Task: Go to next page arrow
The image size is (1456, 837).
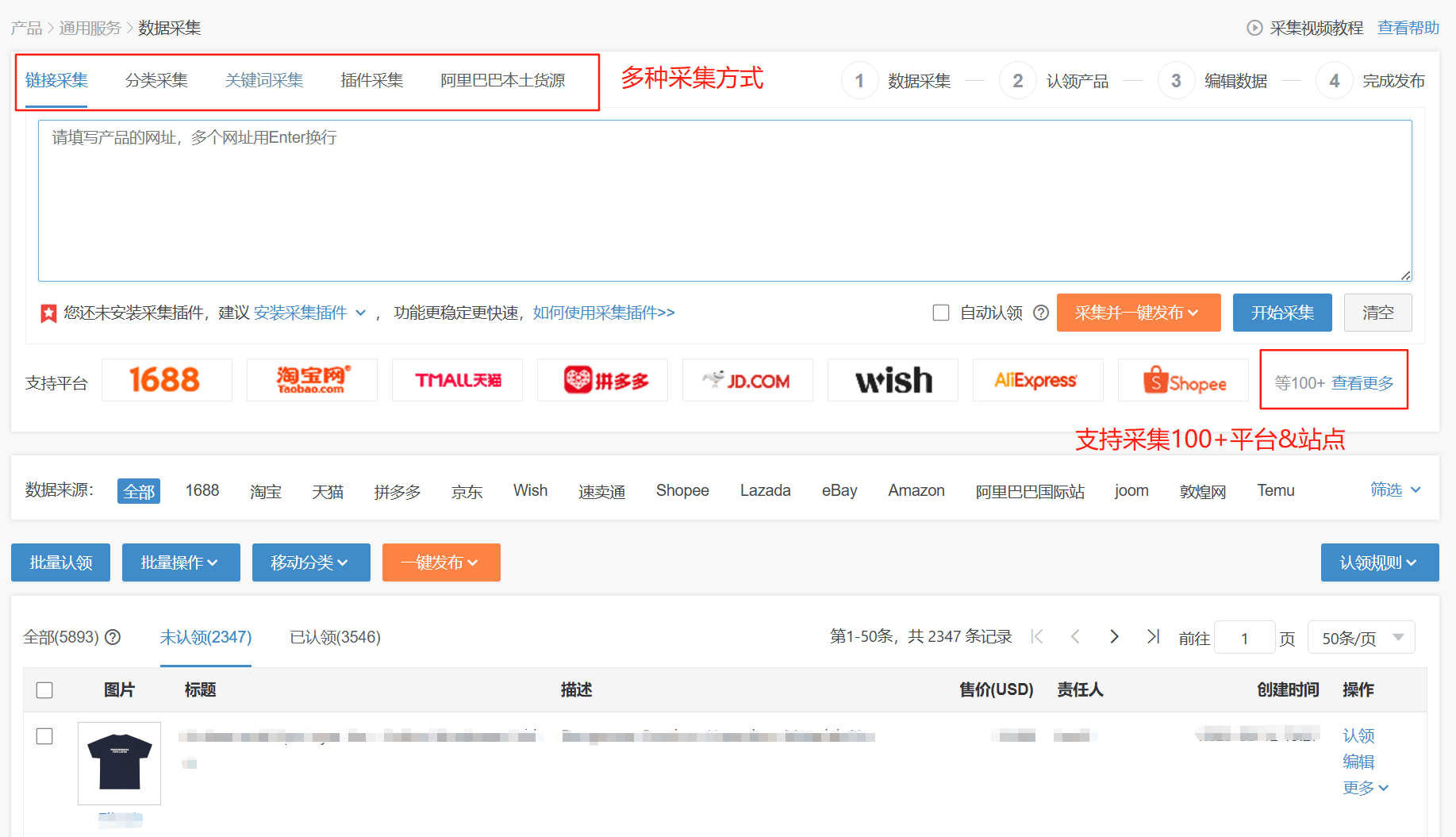Action: coord(1114,637)
